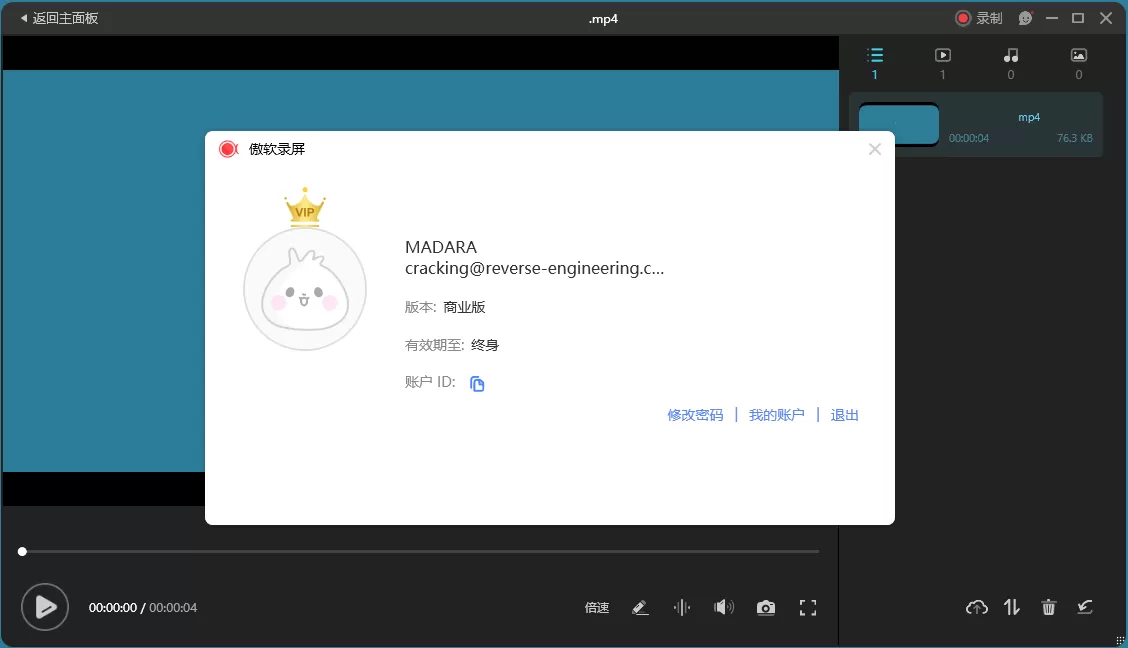Copy the account ID
This screenshot has height=648, width=1128.
click(x=477, y=383)
